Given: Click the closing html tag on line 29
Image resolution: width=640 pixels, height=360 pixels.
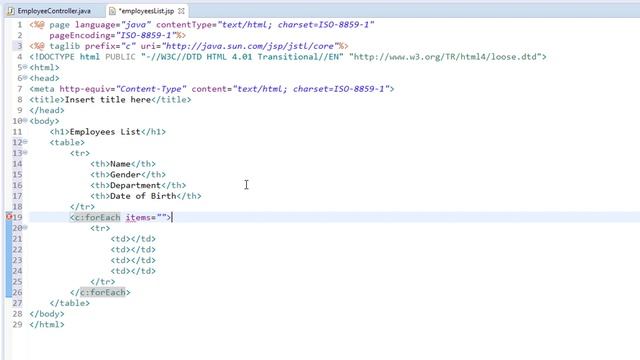Looking at the screenshot, I should point(47,324).
